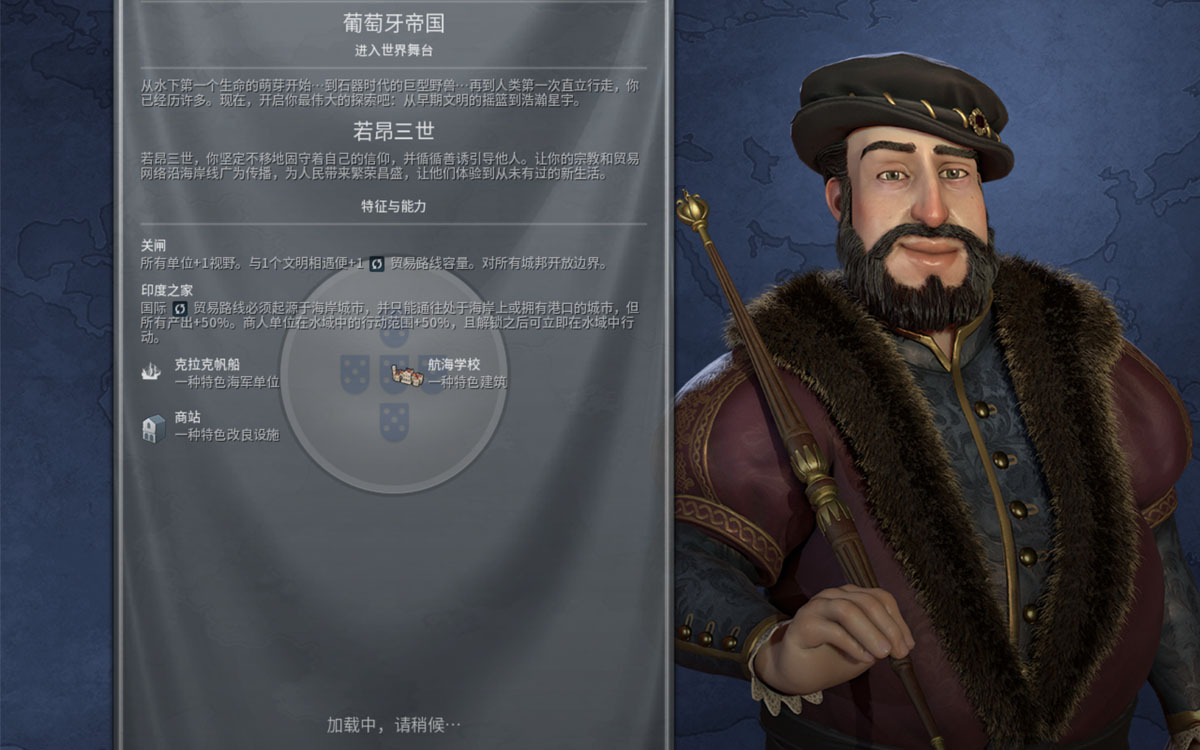The image size is (1200, 750).
Task: Click the Navigation School building icon
Action: pyautogui.click(x=404, y=373)
